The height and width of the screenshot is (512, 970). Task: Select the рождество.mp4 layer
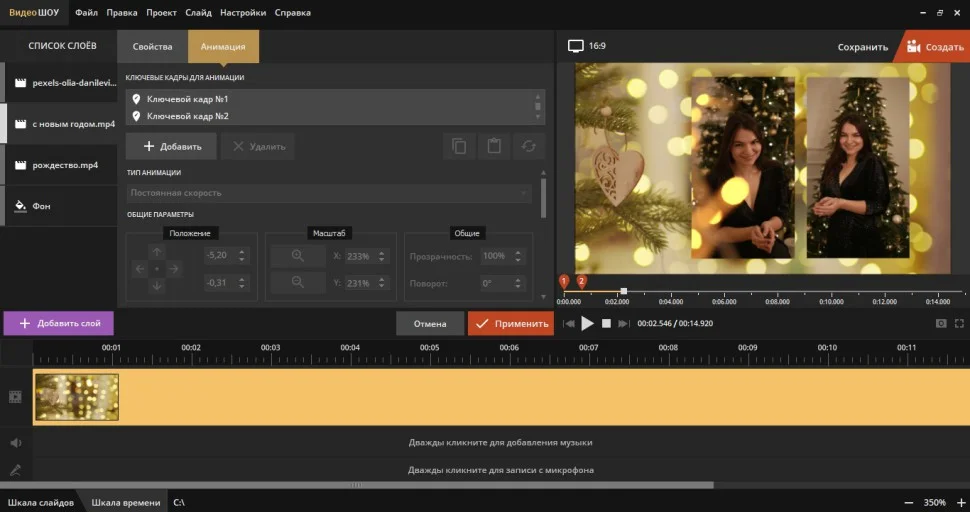pos(65,165)
